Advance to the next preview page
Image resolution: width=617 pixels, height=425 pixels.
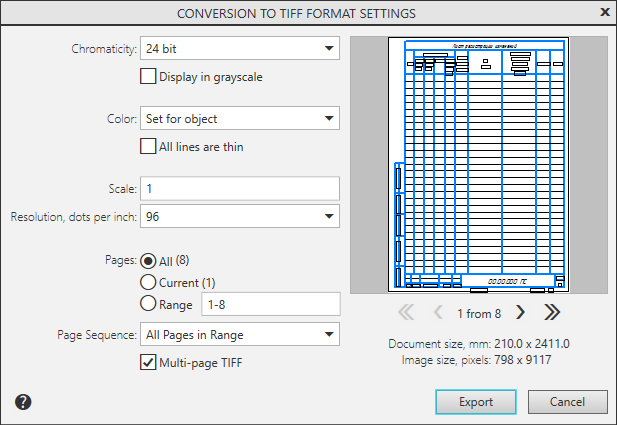520,312
